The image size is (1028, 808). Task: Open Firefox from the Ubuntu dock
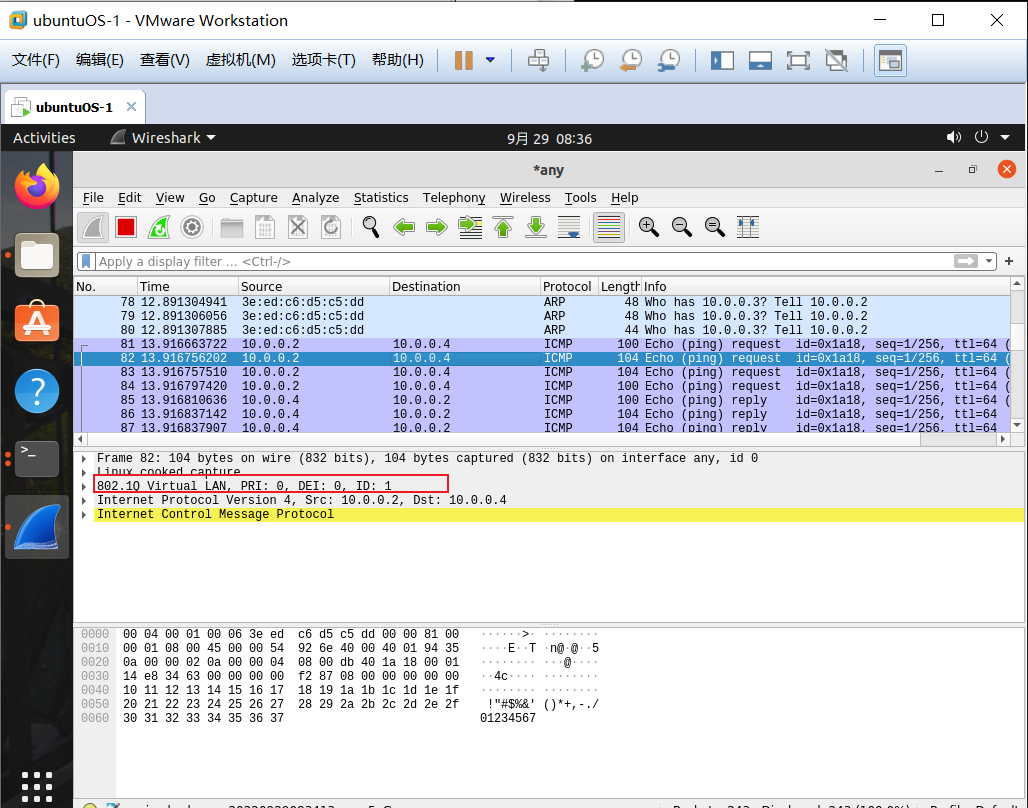(x=37, y=187)
